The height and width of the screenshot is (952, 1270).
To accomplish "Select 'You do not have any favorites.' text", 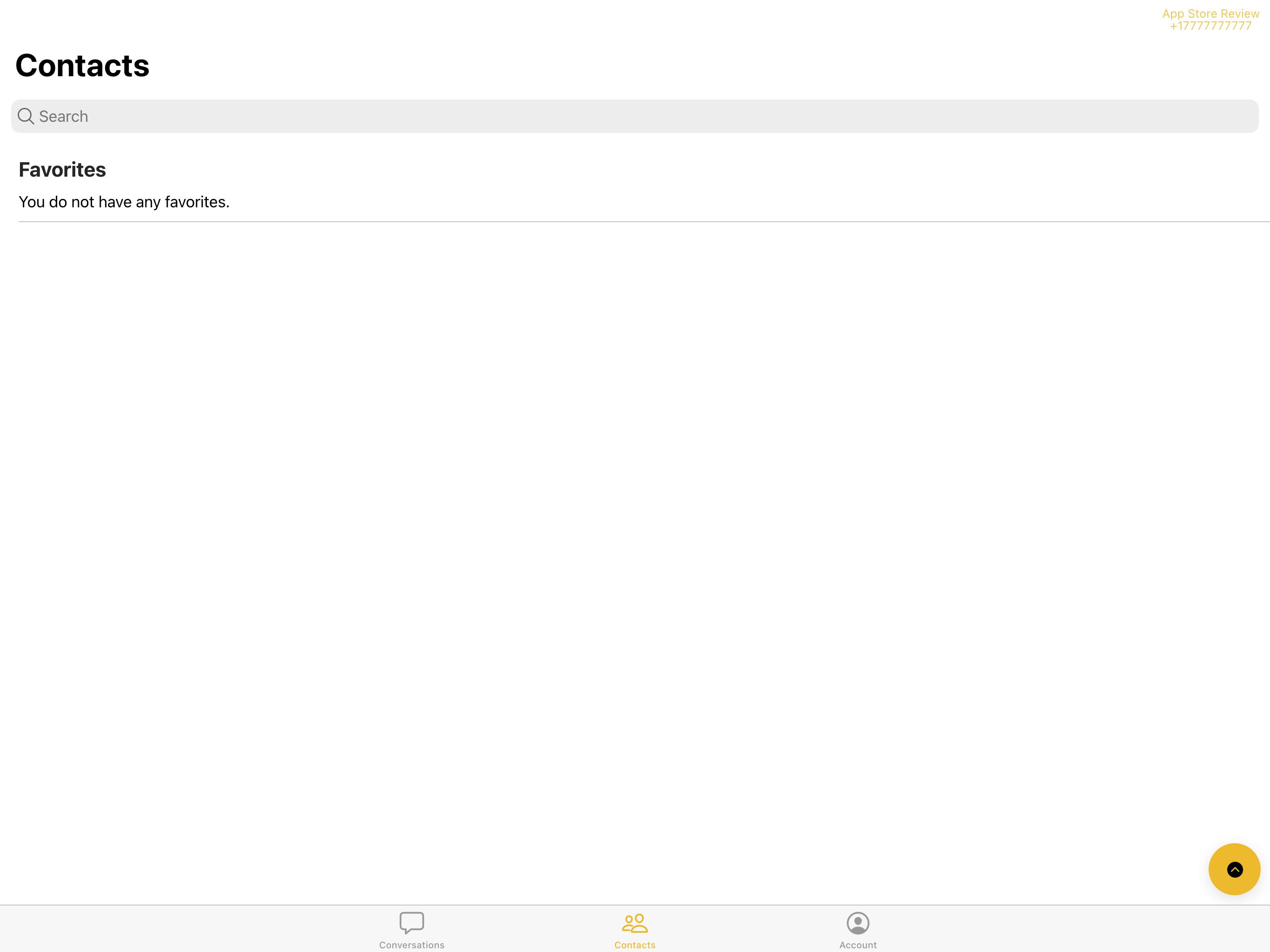I will (124, 202).
